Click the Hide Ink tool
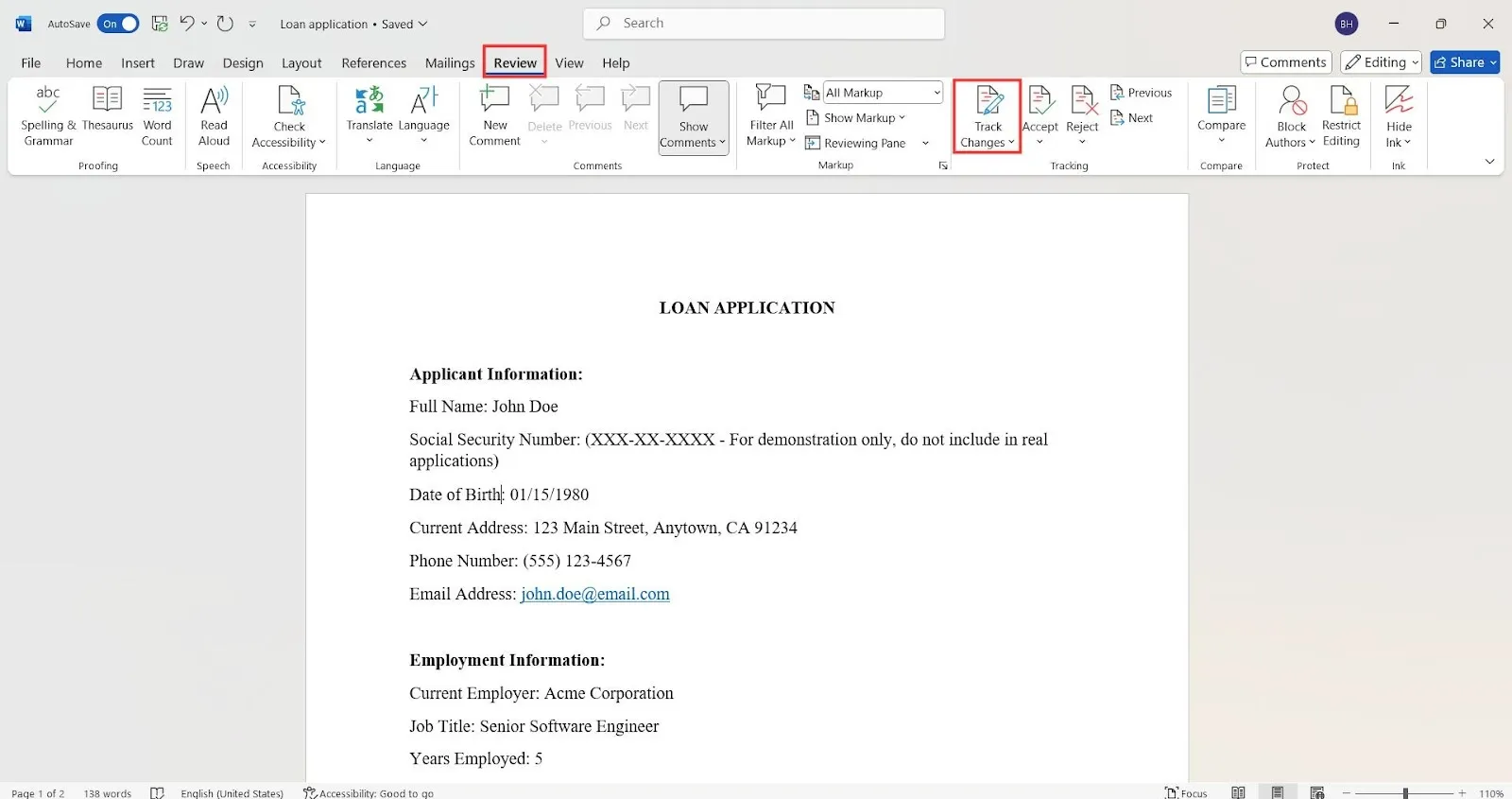Image resolution: width=1512 pixels, height=799 pixels. pos(1399,116)
